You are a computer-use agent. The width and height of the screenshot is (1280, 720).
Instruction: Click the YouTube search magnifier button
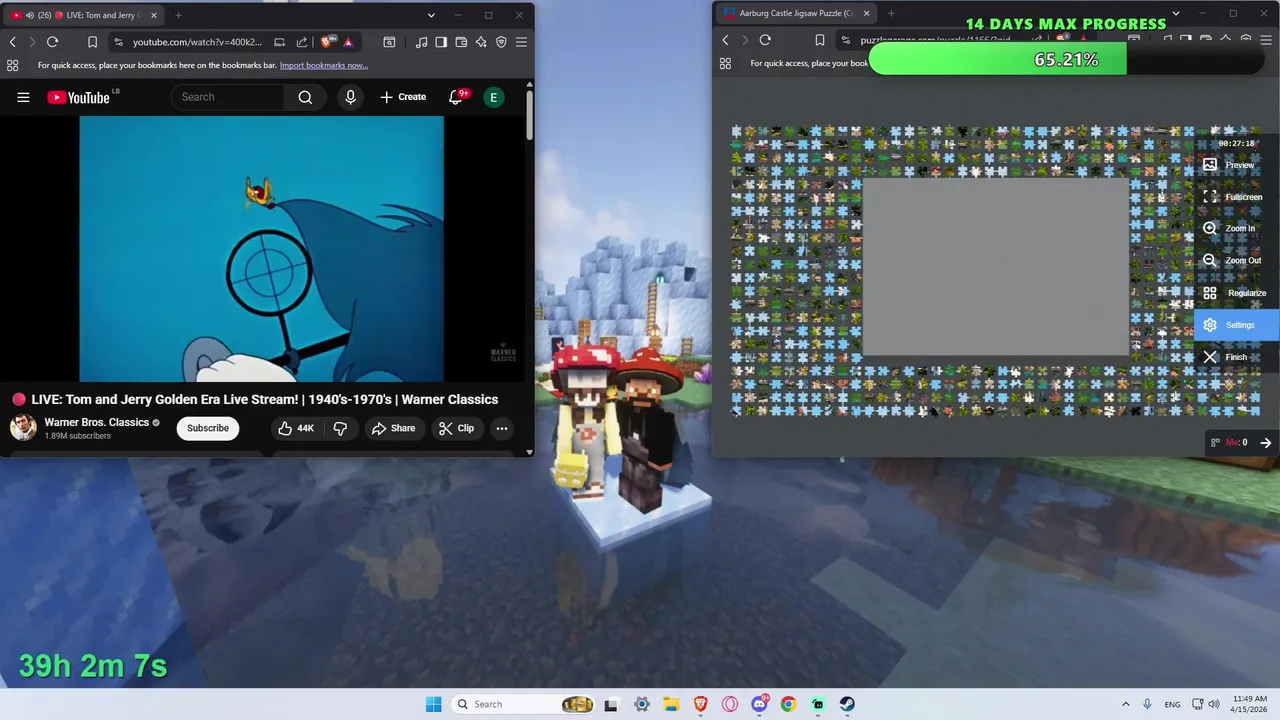[305, 97]
